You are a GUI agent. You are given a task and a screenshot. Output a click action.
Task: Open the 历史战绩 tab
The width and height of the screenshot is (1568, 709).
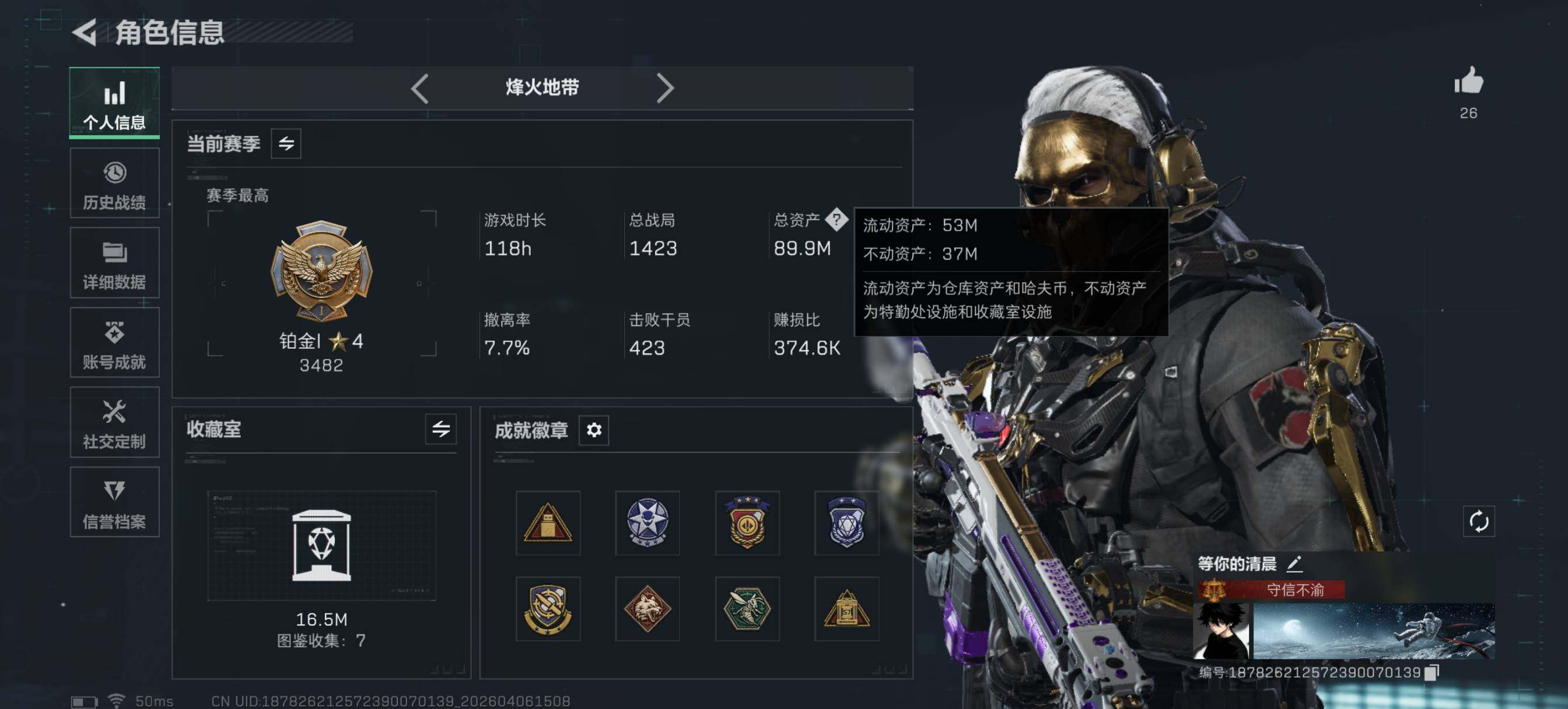click(114, 183)
